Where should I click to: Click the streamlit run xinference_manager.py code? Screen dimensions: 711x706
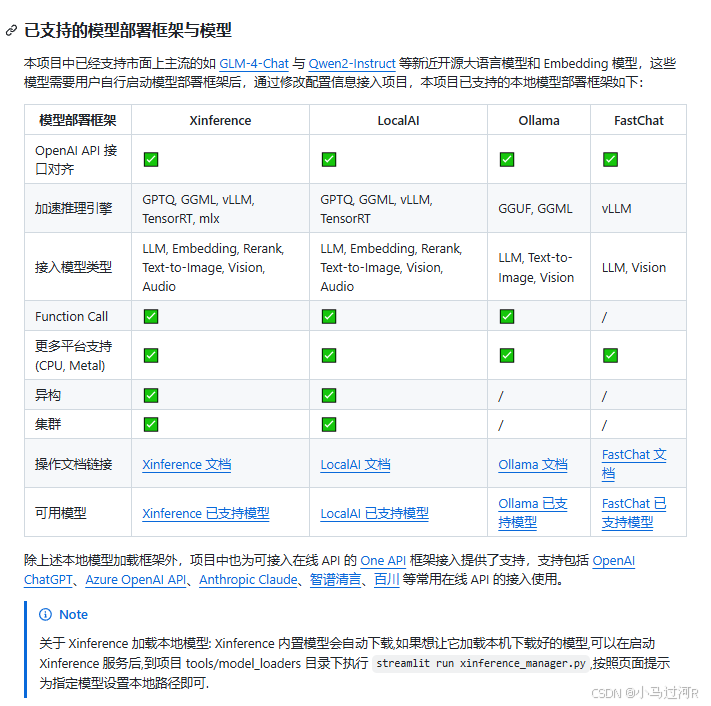(x=481, y=663)
